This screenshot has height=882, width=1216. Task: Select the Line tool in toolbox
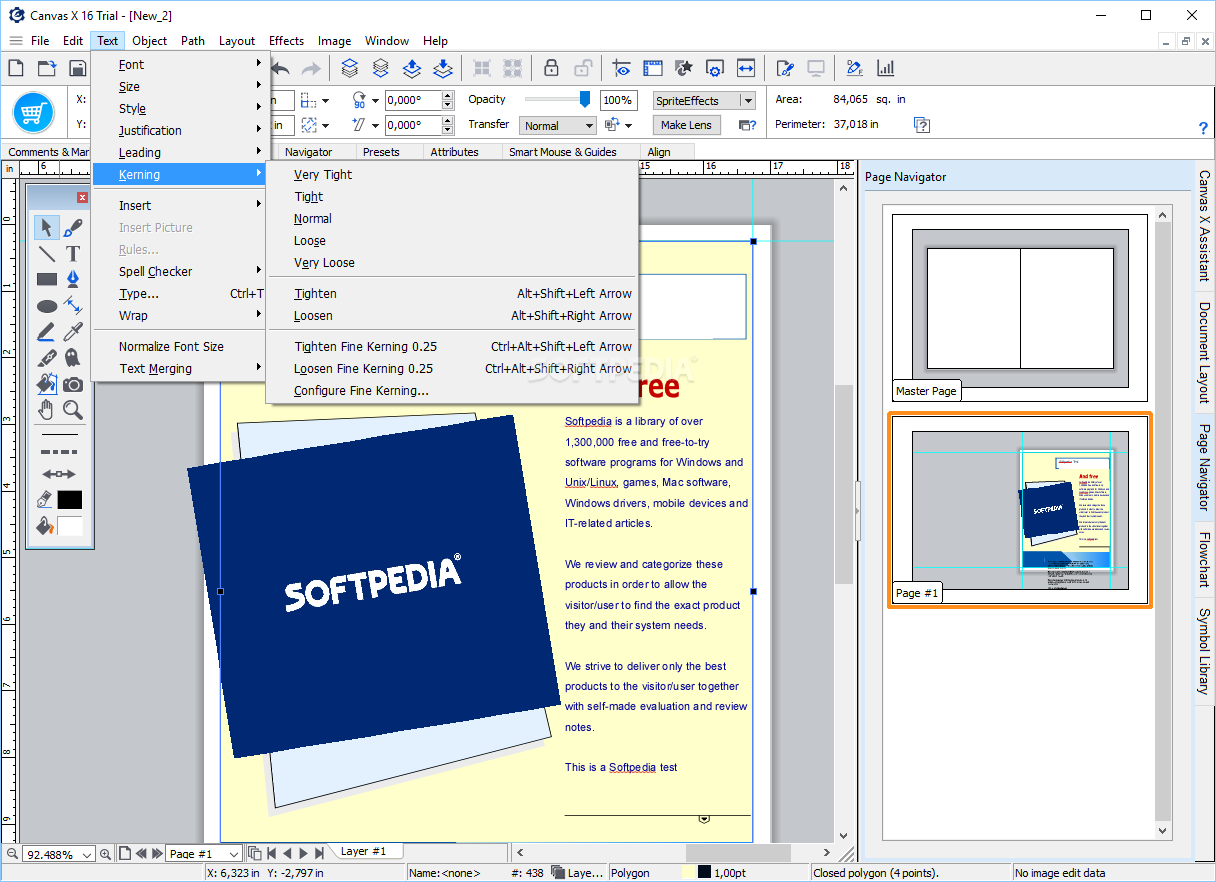tap(47, 253)
